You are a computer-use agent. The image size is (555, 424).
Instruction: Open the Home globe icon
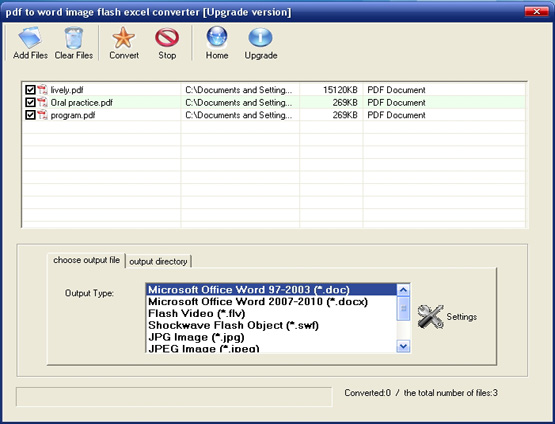217,38
